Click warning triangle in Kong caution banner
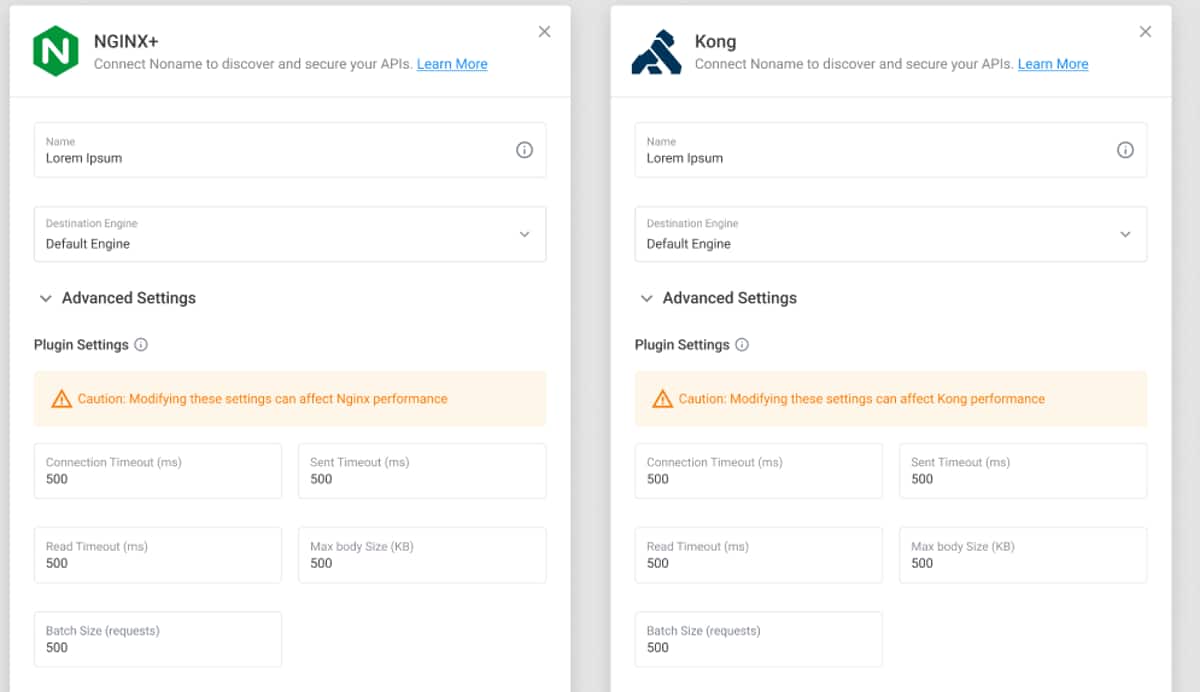 662,399
